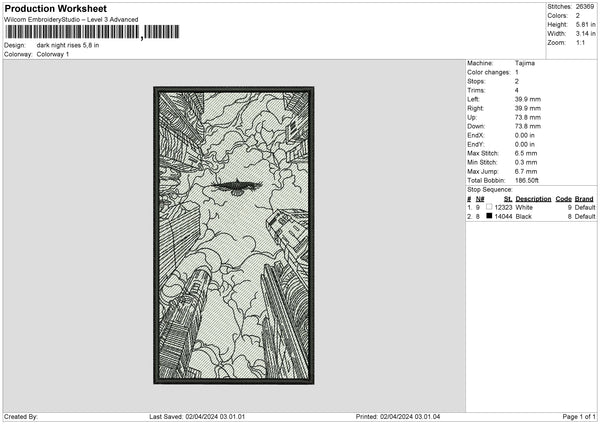The image size is (600, 424).
Task: Click the 'Brand' column header
Action: [x=584, y=199]
